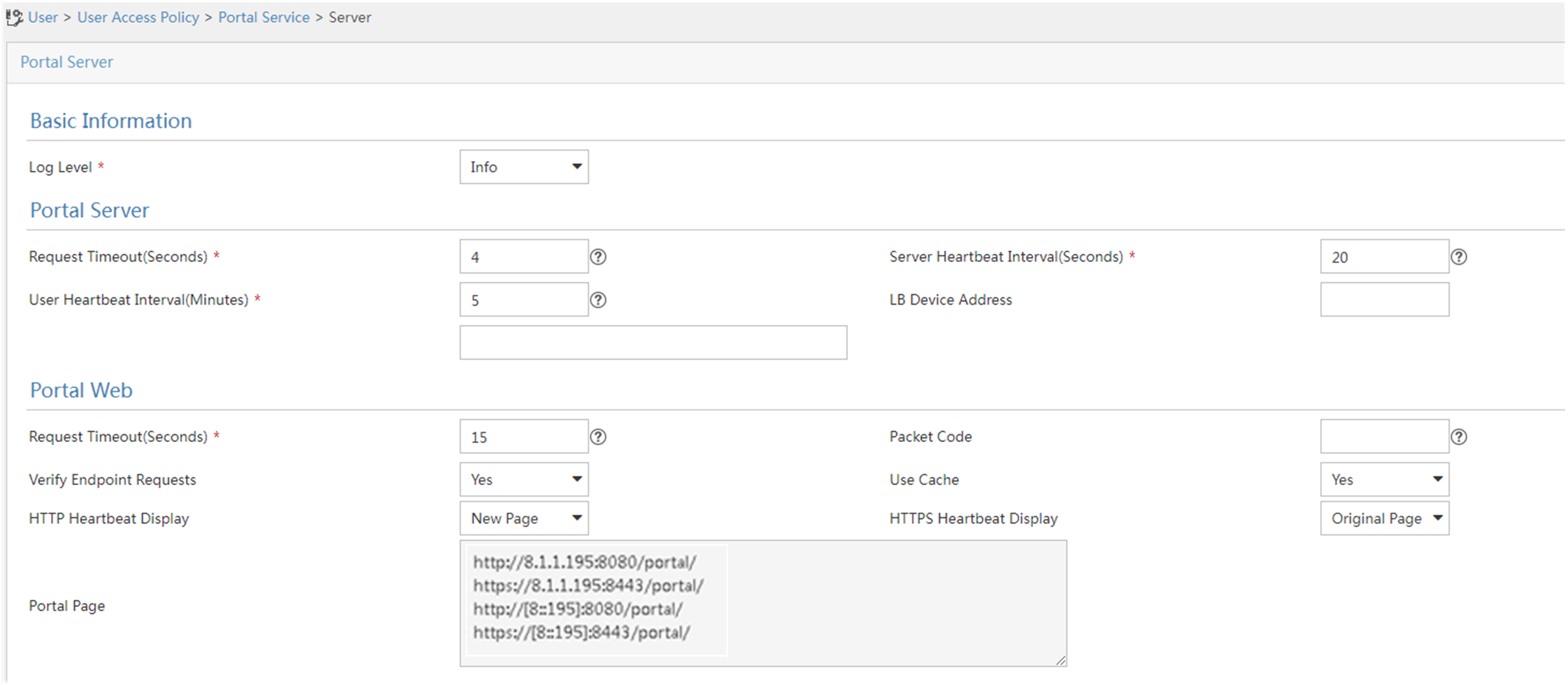Open help for Server Heartbeat Interval
The width and height of the screenshot is (1568, 685).
tap(1459, 257)
